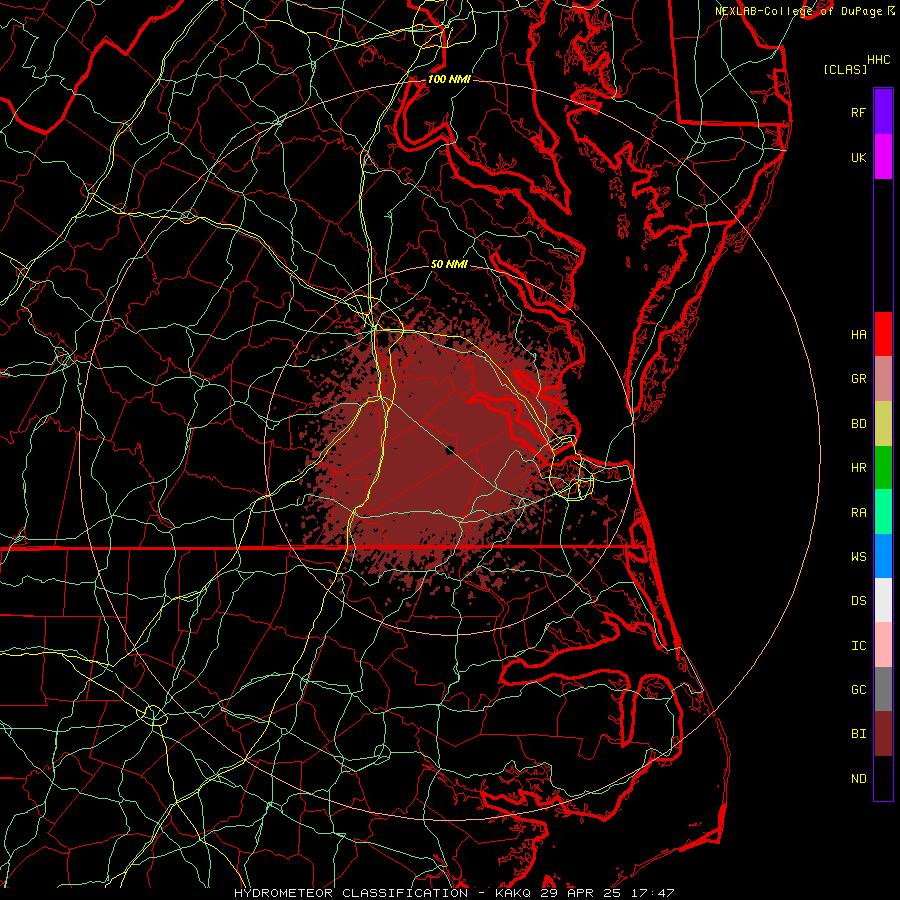Click the ND black legend swatch
900x900 pixels.
pyautogui.click(x=883, y=778)
